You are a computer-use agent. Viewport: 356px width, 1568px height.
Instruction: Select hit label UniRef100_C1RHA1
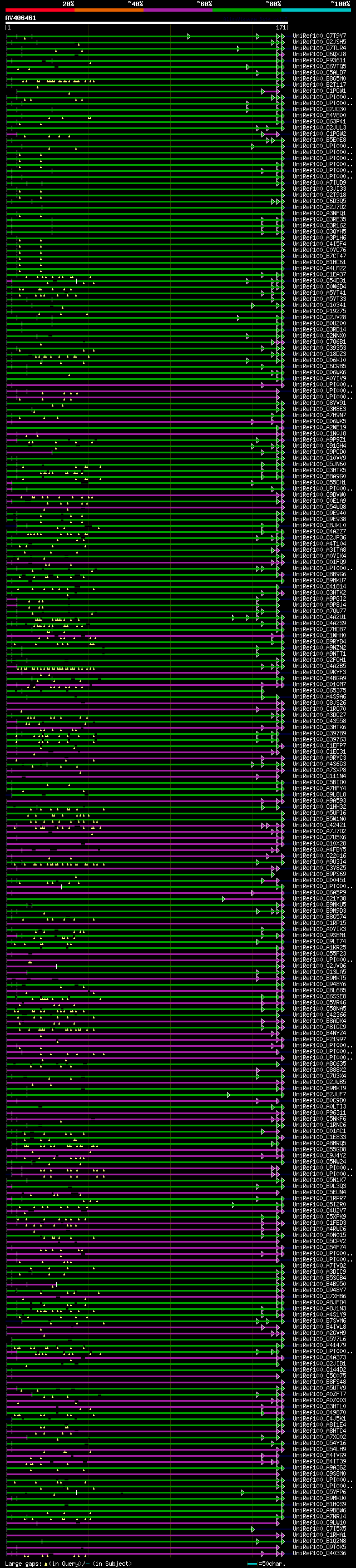[319, 1536]
